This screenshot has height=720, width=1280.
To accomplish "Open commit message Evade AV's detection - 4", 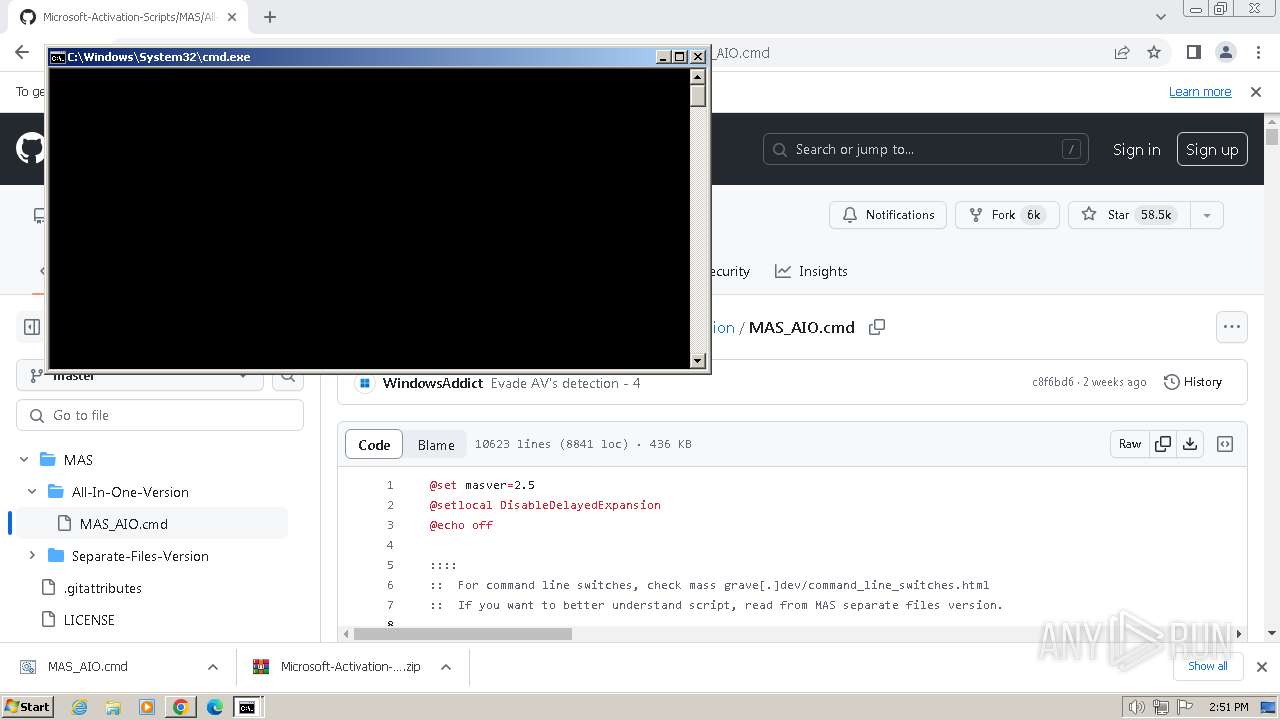I will tap(565, 383).
